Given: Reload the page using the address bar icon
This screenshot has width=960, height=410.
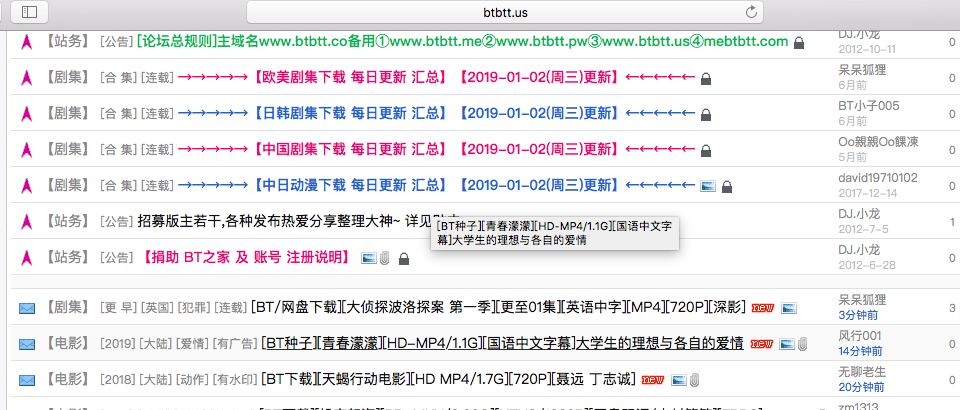Looking at the screenshot, I should (x=750, y=11).
